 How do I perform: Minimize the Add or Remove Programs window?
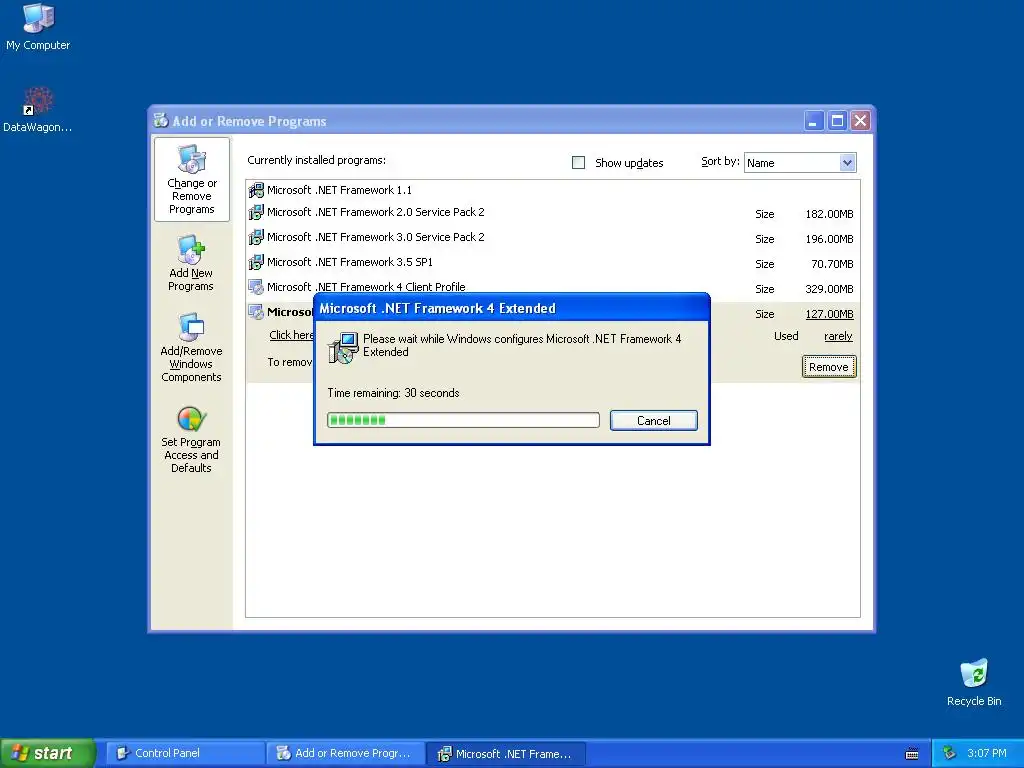point(813,121)
